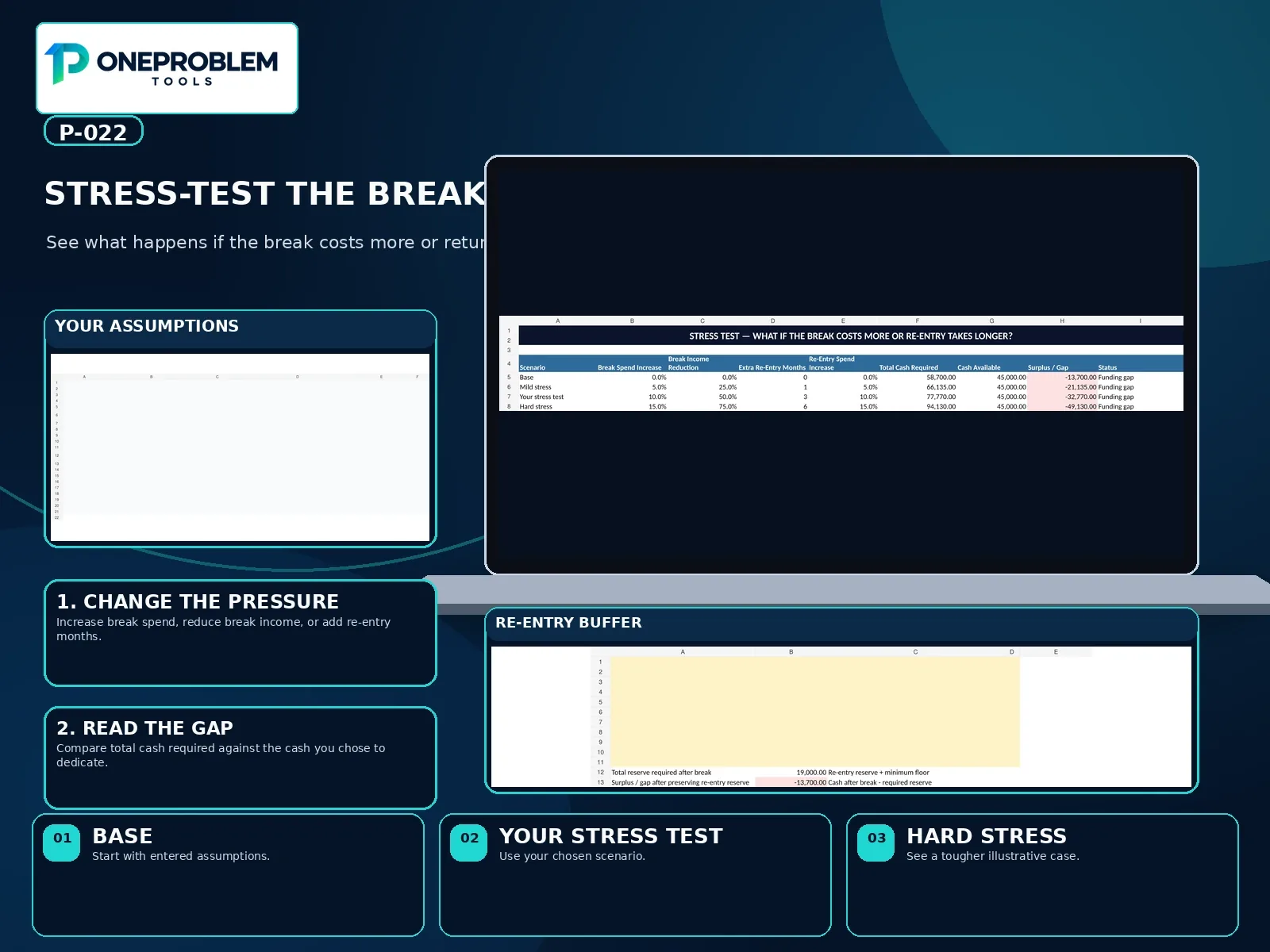Select the Your stress test row label
The width and height of the screenshot is (1270, 952).
pyautogui.click(x=541, y=397)
